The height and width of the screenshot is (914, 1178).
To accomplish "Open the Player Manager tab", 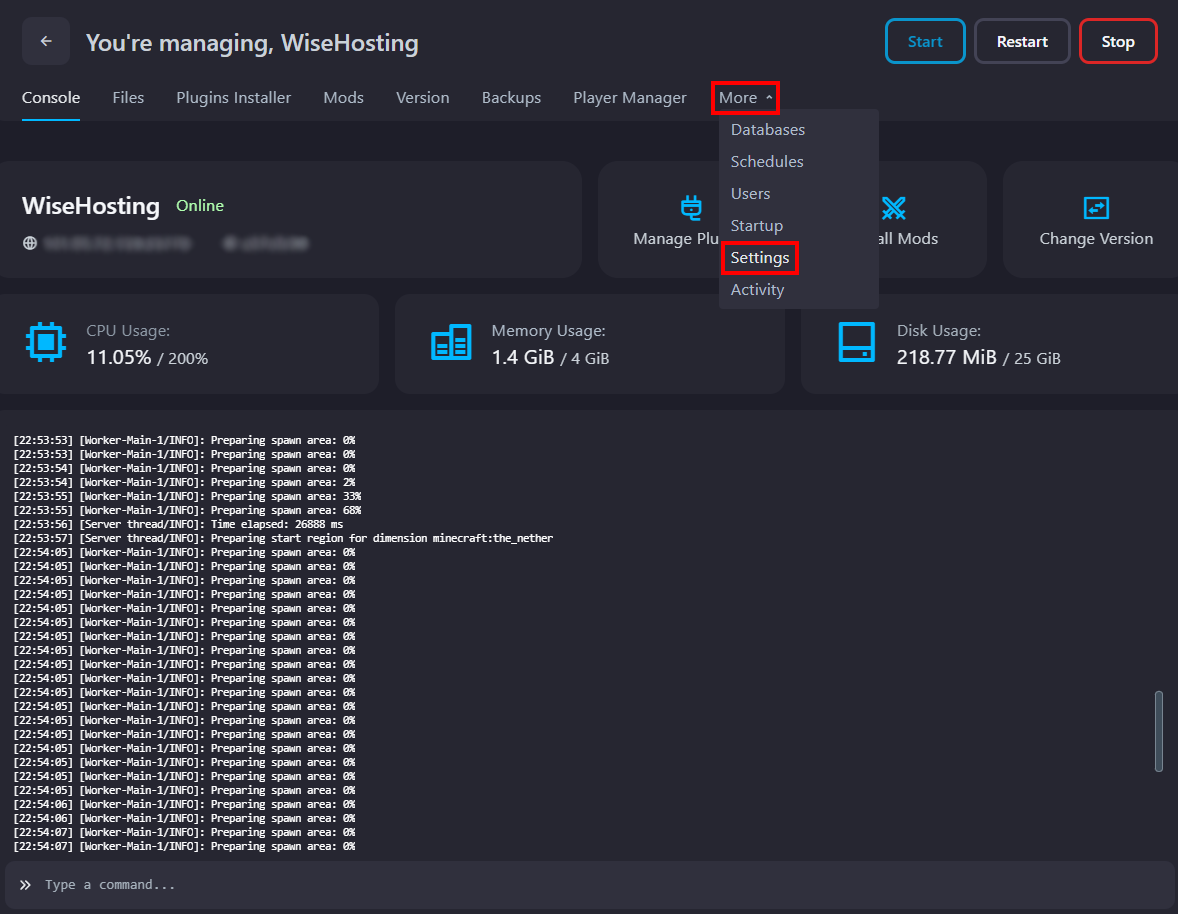I will (629, 97).
